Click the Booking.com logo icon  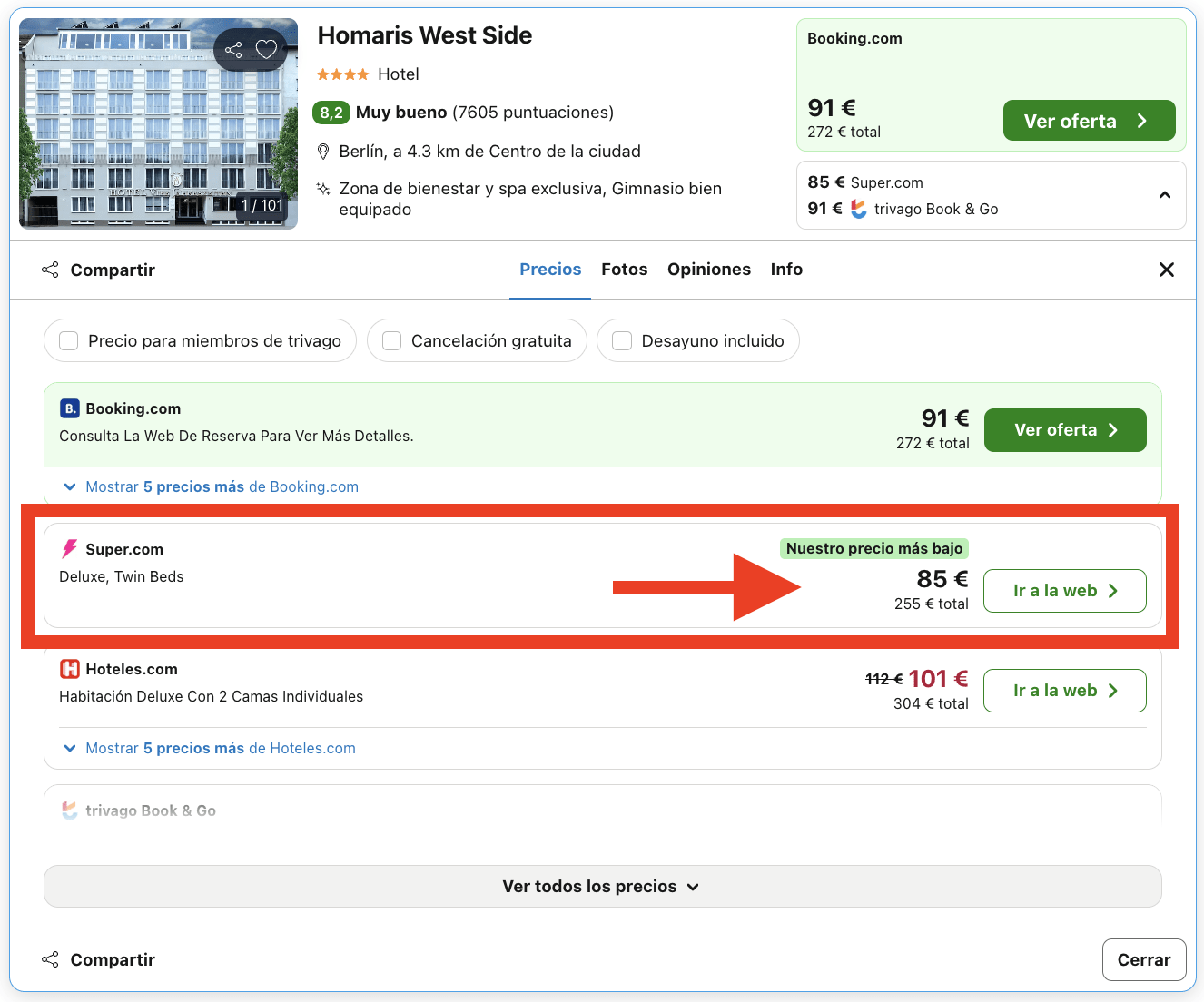[70, 408]
